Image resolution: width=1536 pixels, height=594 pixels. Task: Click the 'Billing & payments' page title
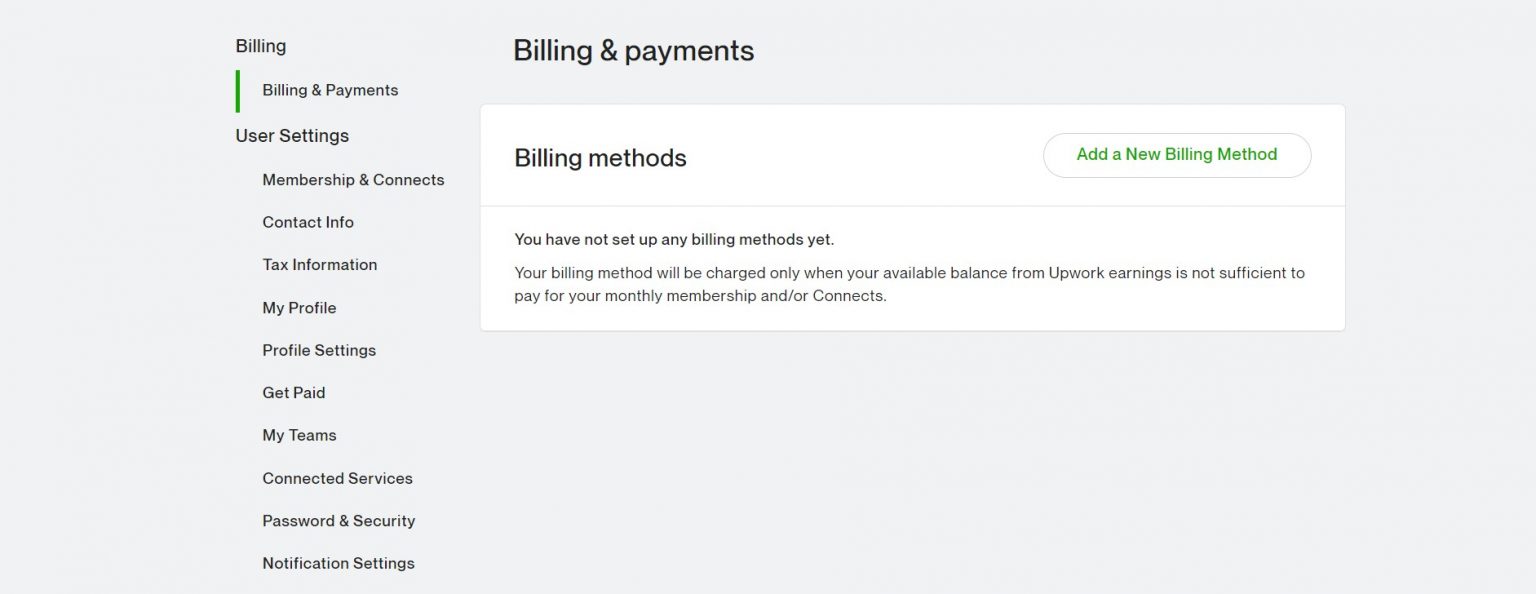coord(633,51)
